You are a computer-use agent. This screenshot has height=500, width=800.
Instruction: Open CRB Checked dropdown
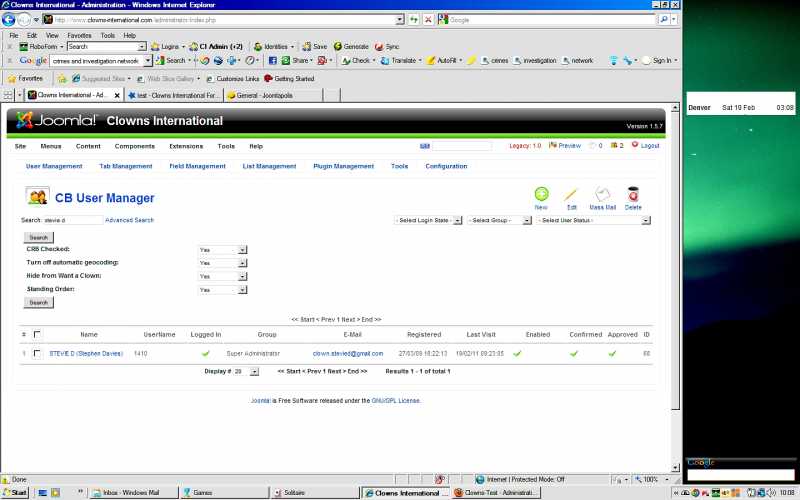click(222, 250)
